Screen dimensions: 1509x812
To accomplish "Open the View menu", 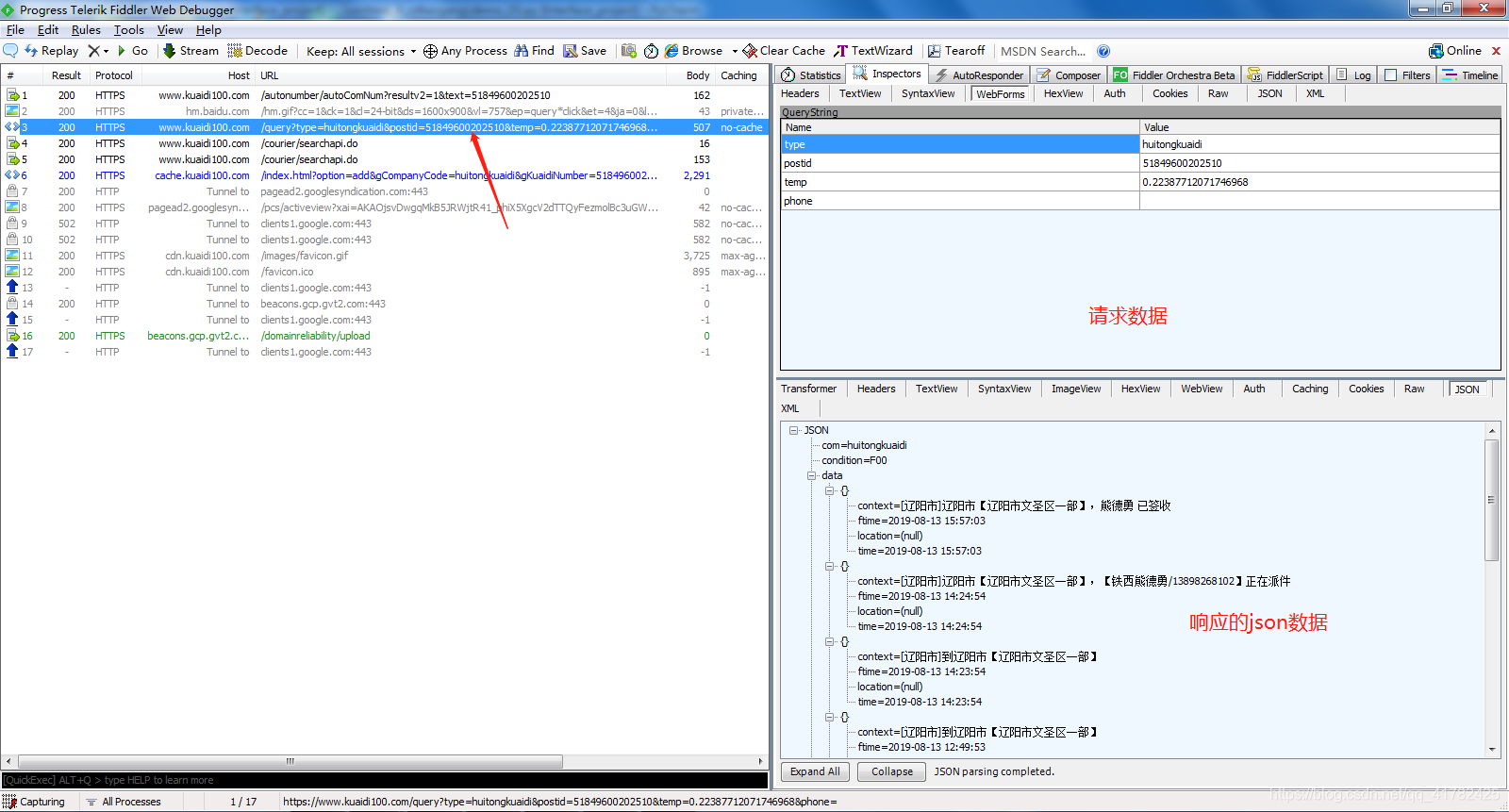I will [x=170, y=30].
